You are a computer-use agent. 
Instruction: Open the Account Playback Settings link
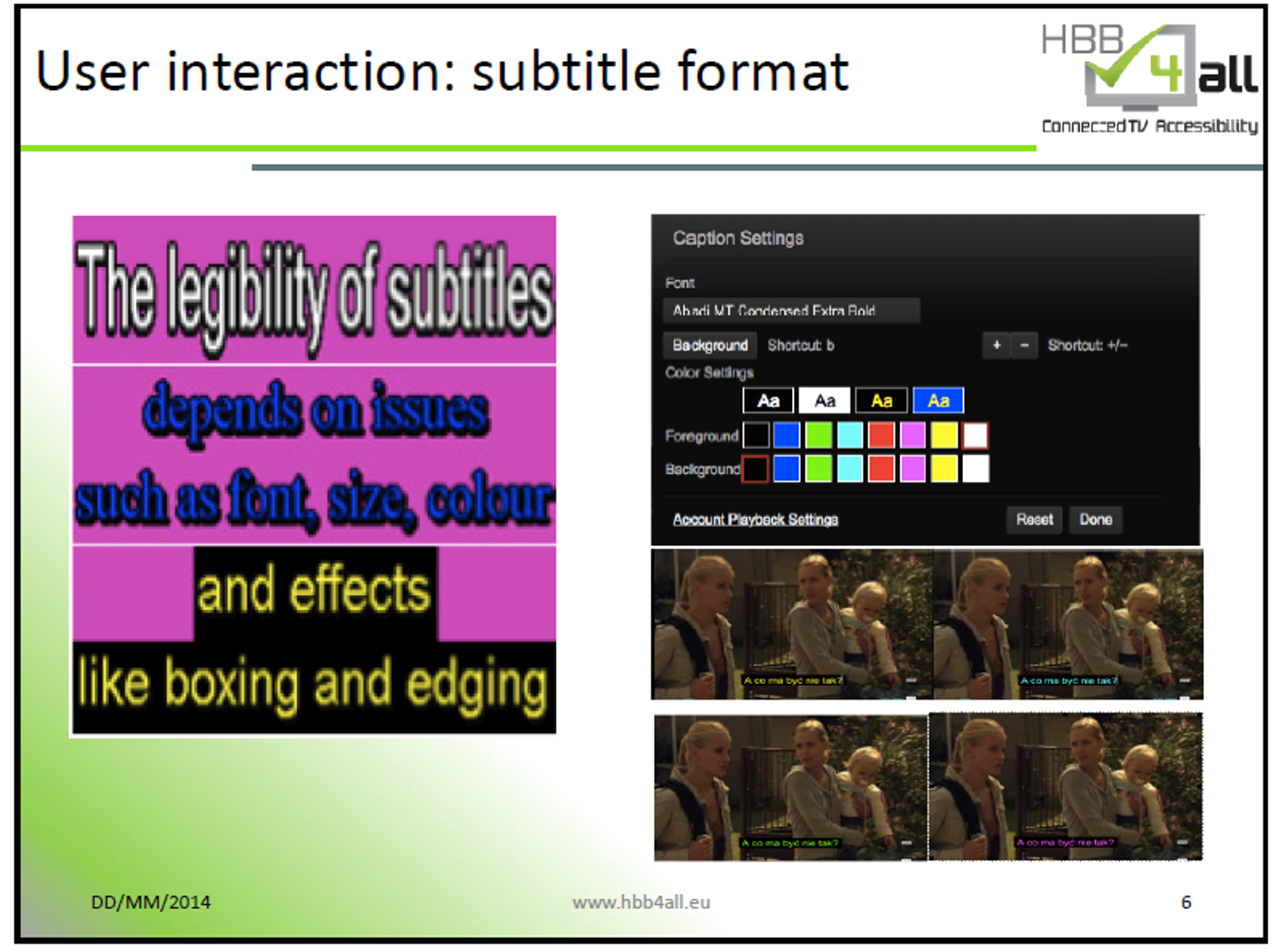pos(755,519)
